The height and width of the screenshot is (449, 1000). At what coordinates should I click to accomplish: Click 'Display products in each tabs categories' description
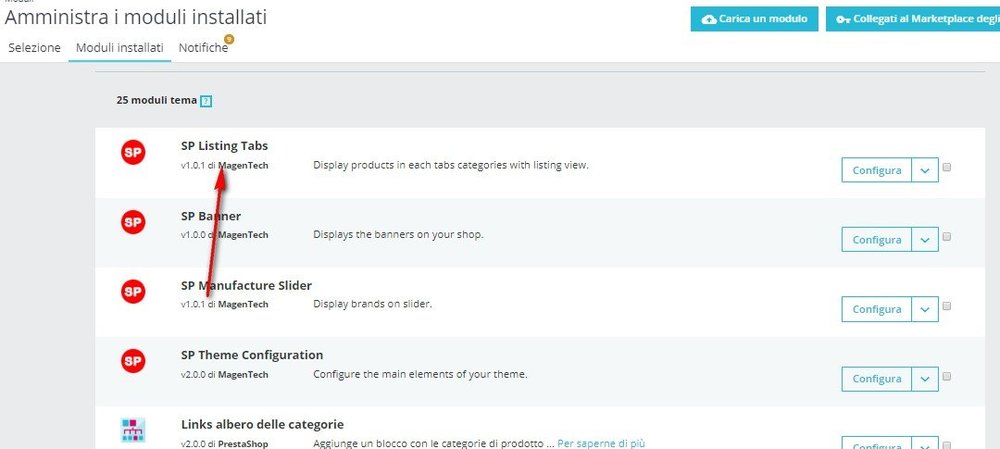(451, 165)
